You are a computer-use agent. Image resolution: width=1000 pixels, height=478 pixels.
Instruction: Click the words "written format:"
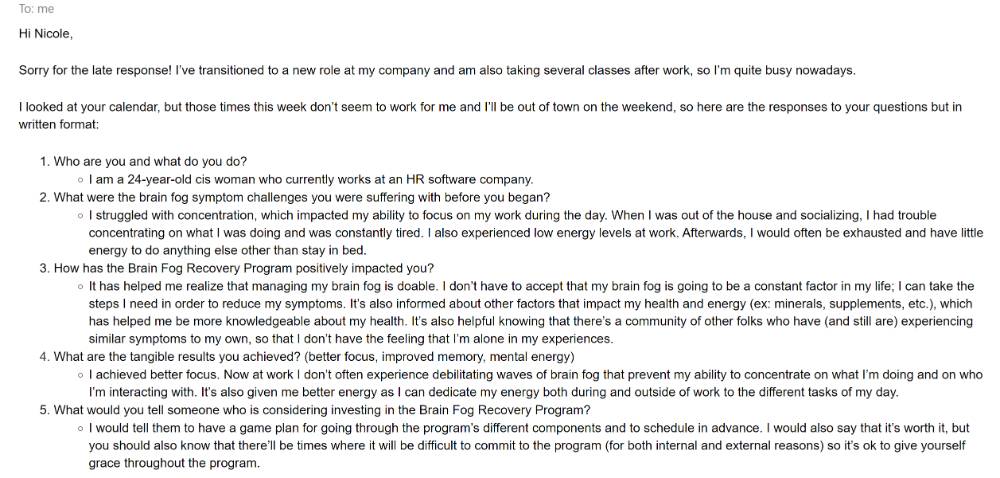59,126
